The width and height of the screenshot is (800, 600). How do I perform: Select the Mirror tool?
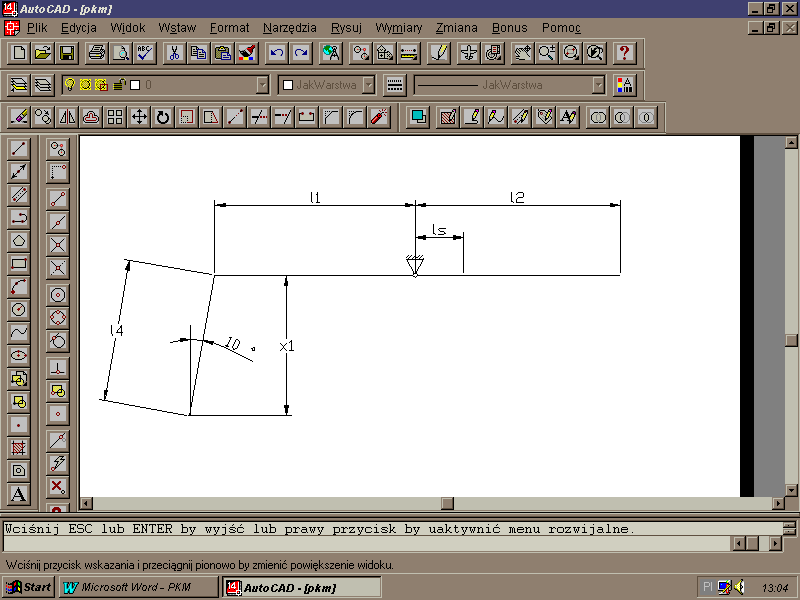point(67,117)
